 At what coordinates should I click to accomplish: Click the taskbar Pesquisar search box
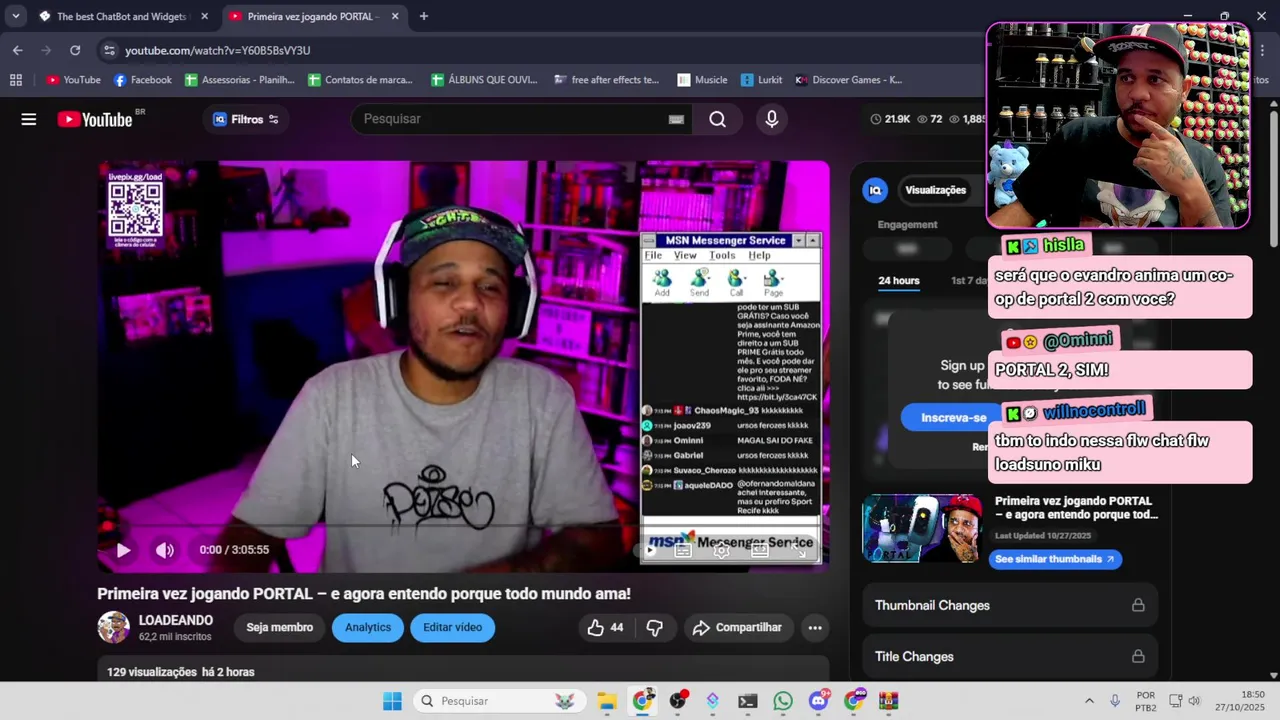click(498, 701)
